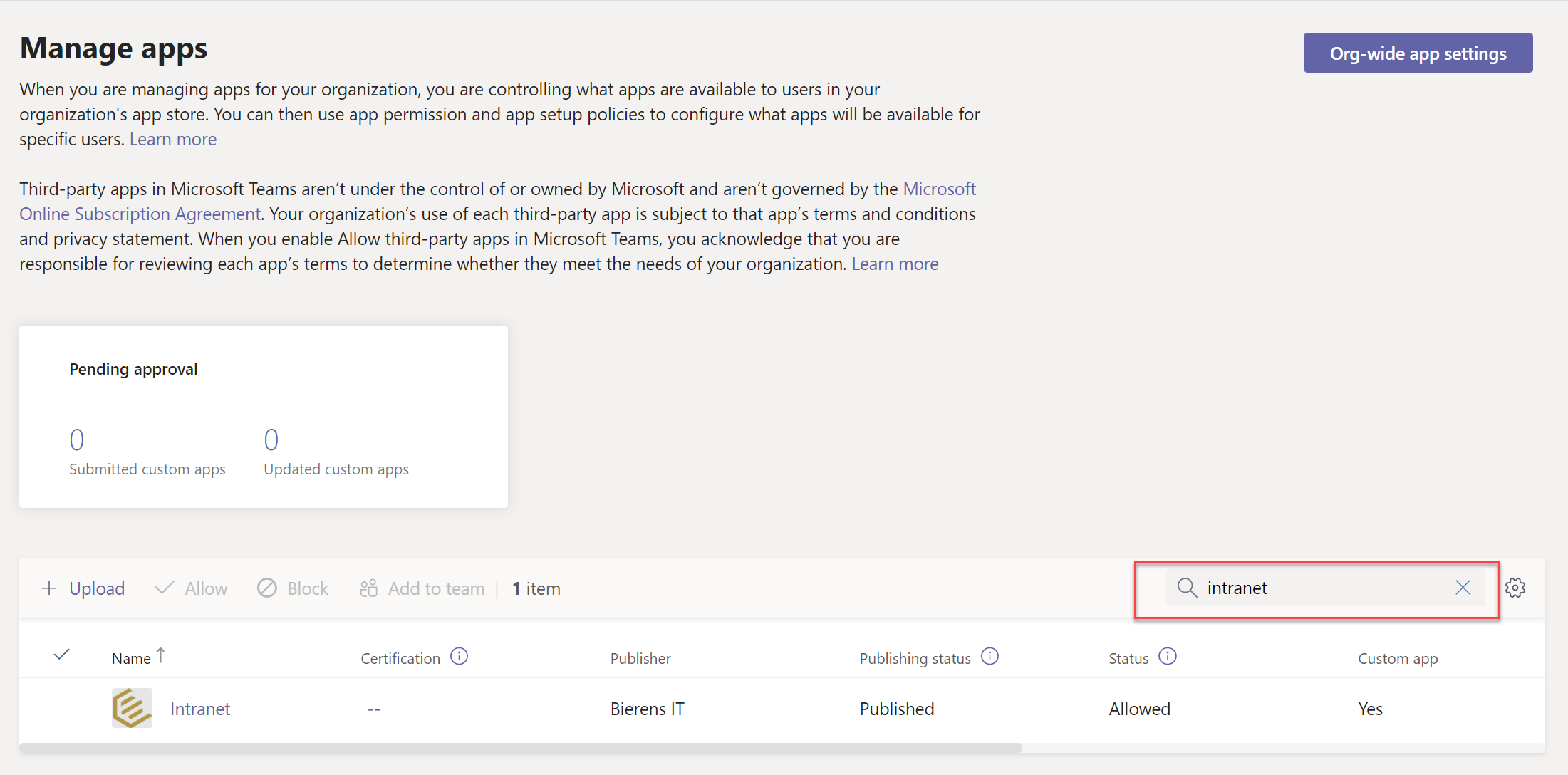The image size is (1568, 775).
Task: Toggle the select-all checkbox in the table header
Action: point(61,655)
